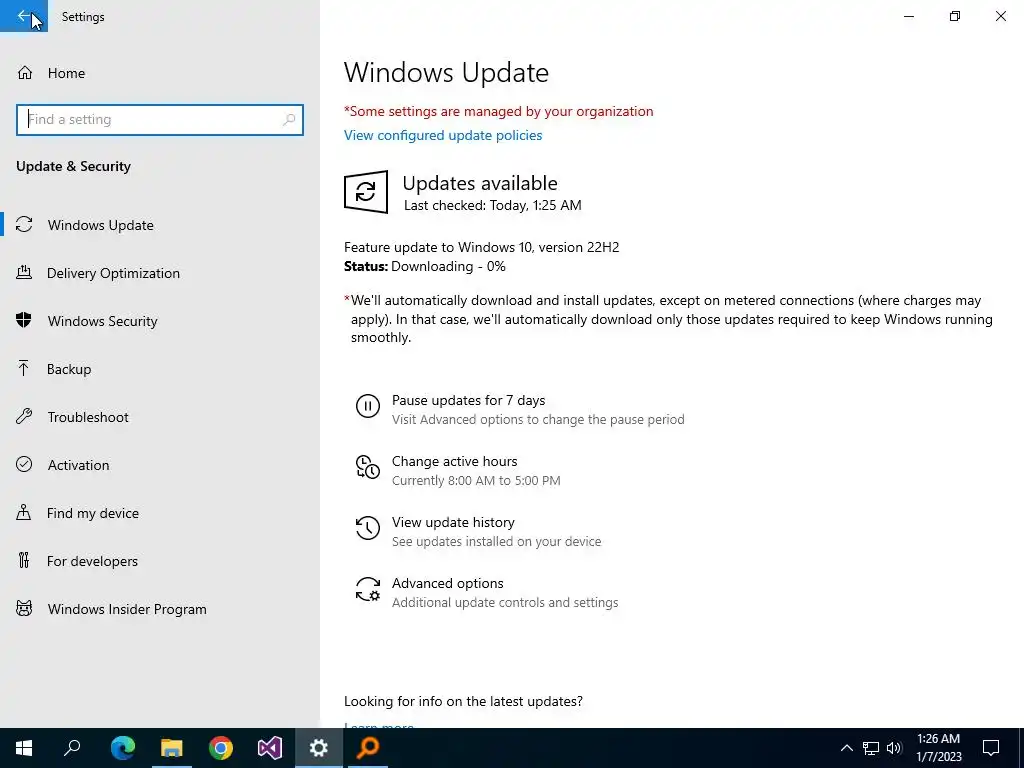This screenshot has width=1024, height=768.
Task: Launch Microsoft Edge from the taskbar
Action: (x=122, y=748)
